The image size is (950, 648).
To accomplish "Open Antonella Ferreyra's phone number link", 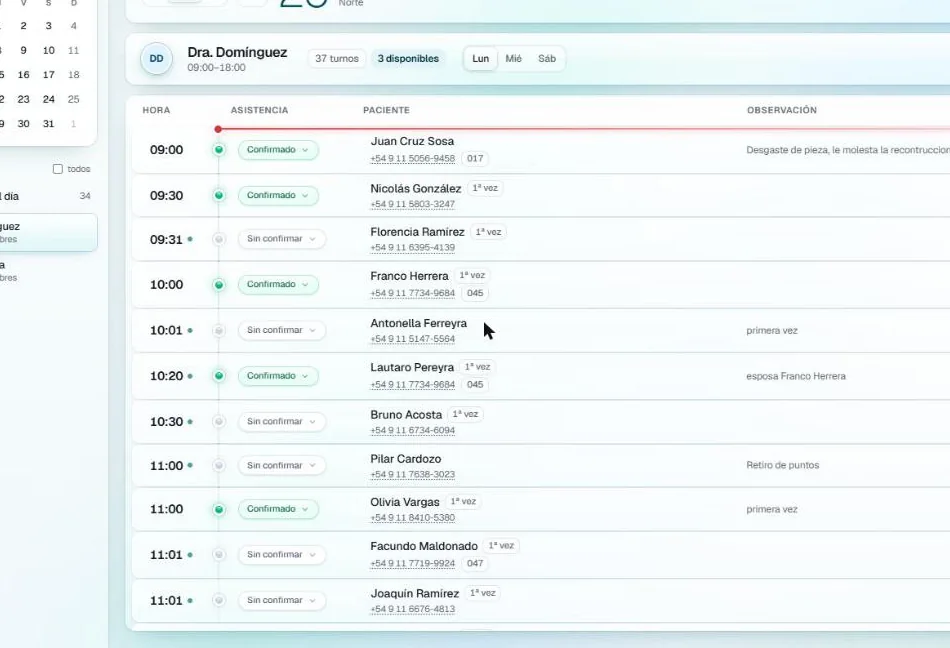I will pyautogui.click(x=413, y=339).
